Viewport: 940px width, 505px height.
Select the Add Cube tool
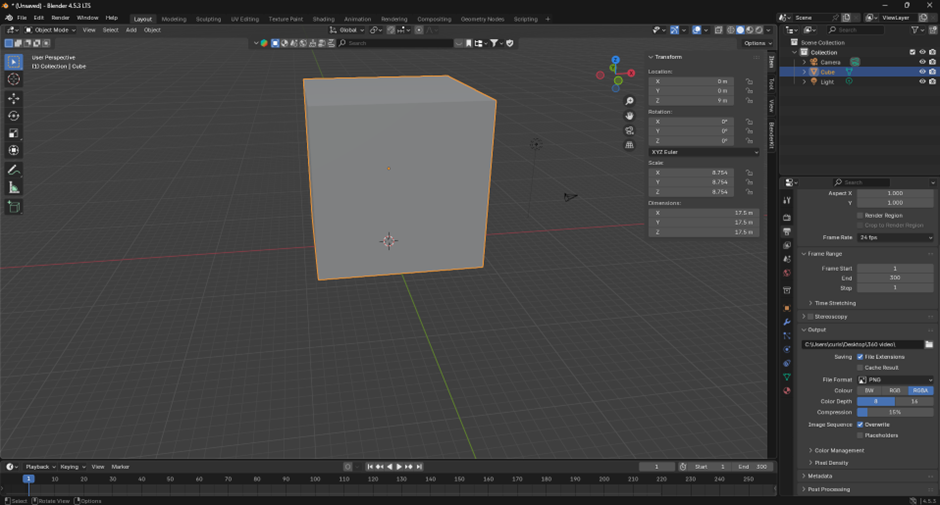[x=13, y=207]
